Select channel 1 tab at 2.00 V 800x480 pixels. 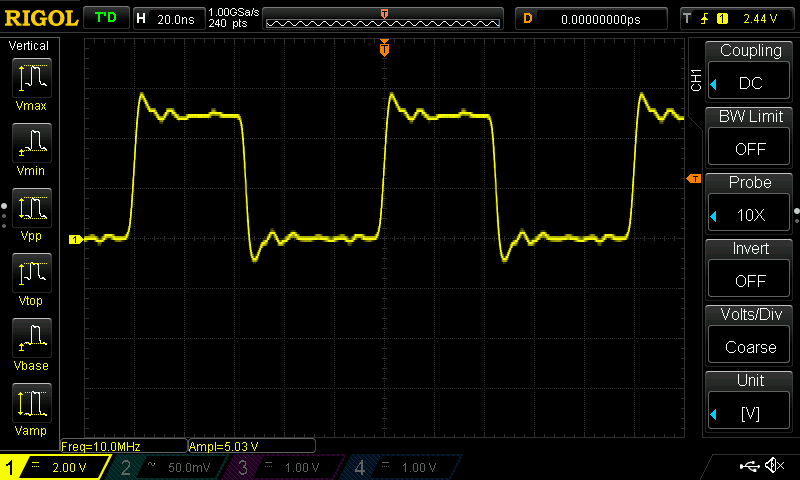coord(55,467)
